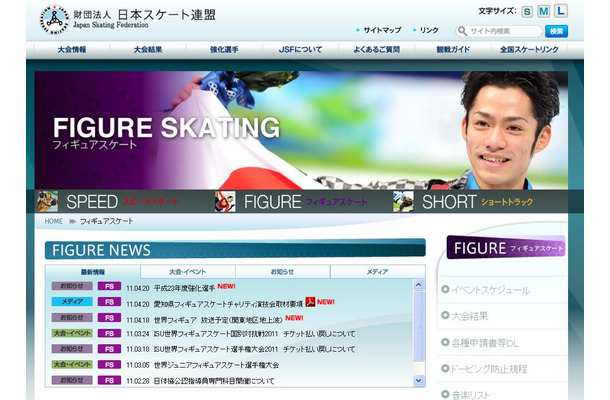This screenshot has height=400, width=610.
Task: Switch to the メディア news tab
Action: [x=377, y=272]
